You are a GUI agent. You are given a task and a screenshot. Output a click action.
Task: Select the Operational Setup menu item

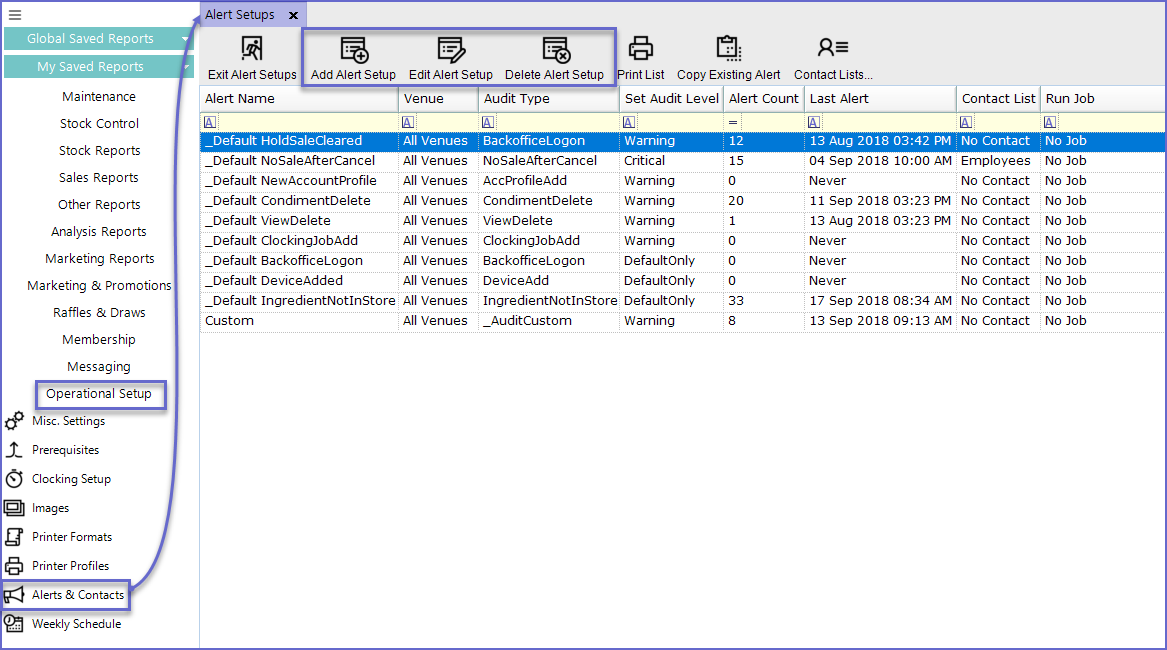[99, 394]
